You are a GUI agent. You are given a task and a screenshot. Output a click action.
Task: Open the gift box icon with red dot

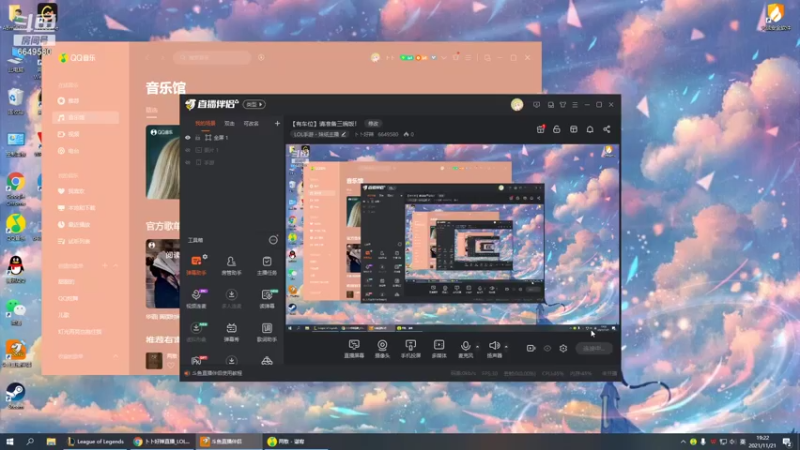pos(540,129)
